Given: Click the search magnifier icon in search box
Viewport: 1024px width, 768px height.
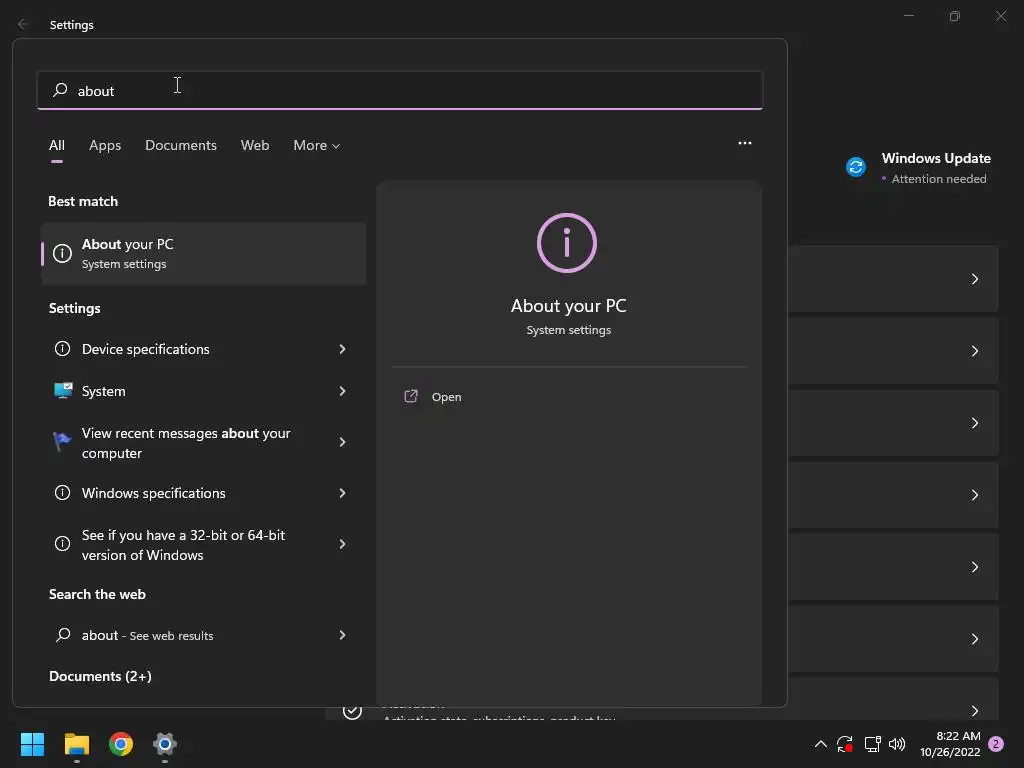Looking at the screenshot, I should [x=60, y=89].
